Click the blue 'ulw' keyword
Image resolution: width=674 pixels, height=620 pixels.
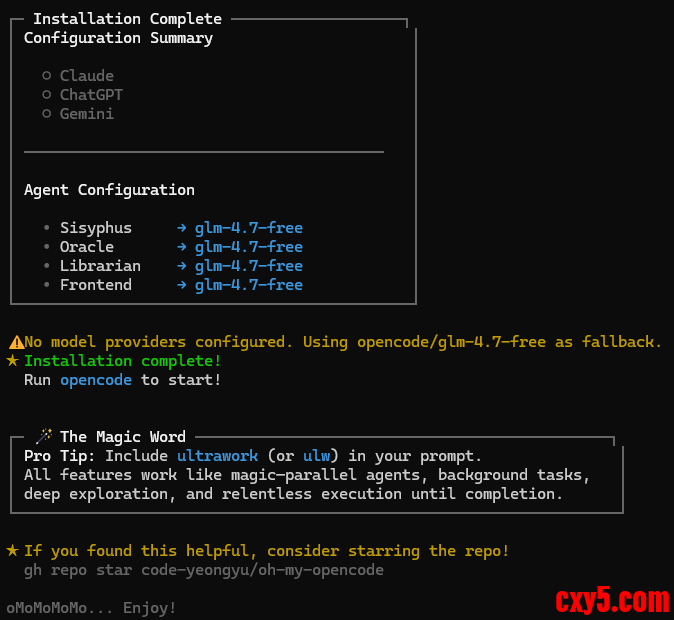point(316,456)
